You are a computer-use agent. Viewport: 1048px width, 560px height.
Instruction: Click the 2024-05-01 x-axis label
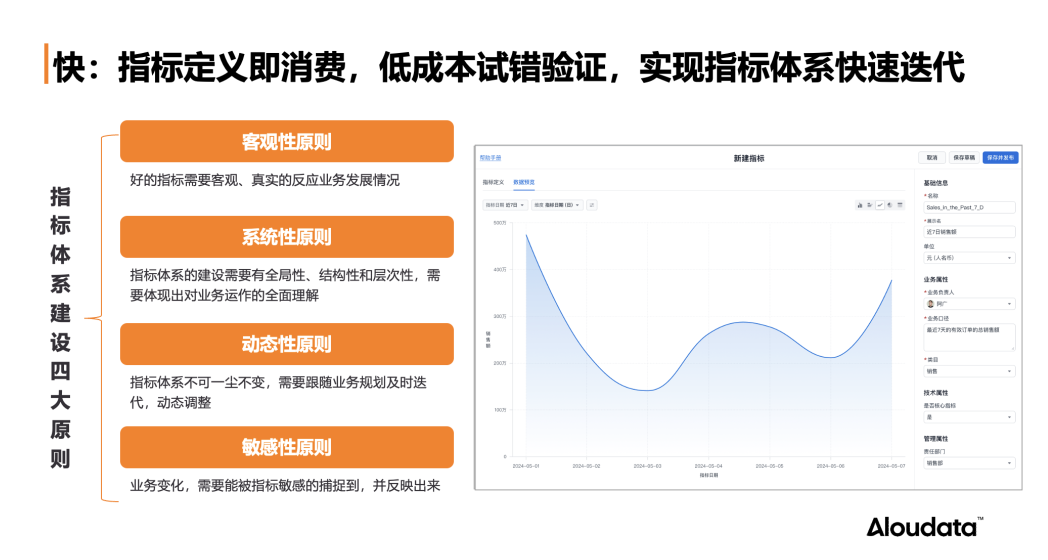pos(526,466)
